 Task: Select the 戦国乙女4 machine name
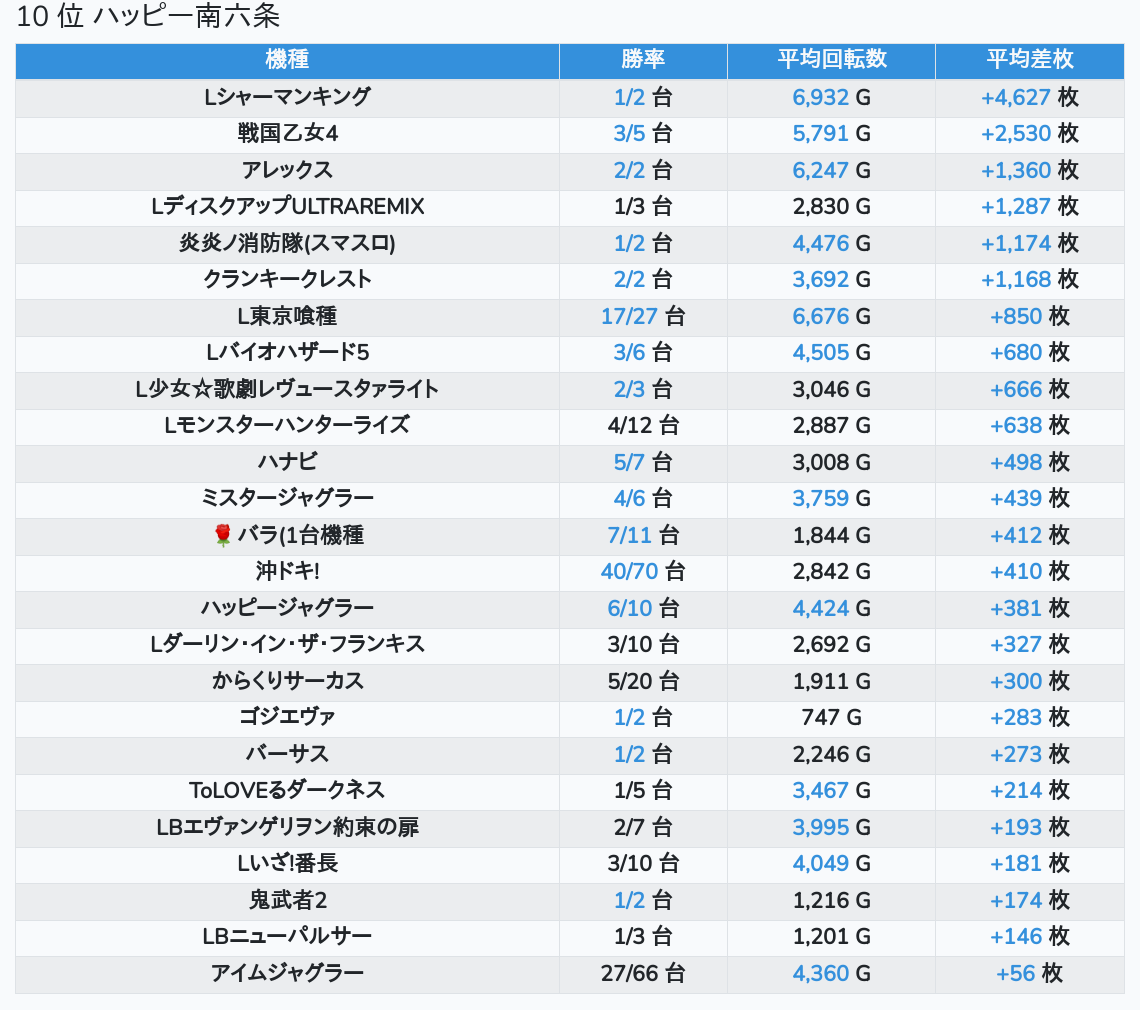[287, 133]
